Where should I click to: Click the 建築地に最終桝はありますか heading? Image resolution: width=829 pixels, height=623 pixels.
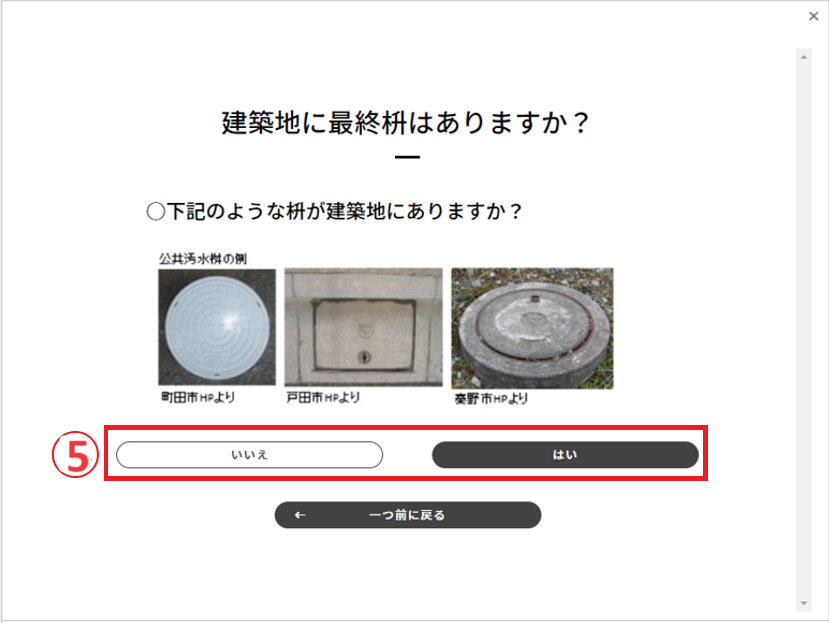[x=406, y=123]
